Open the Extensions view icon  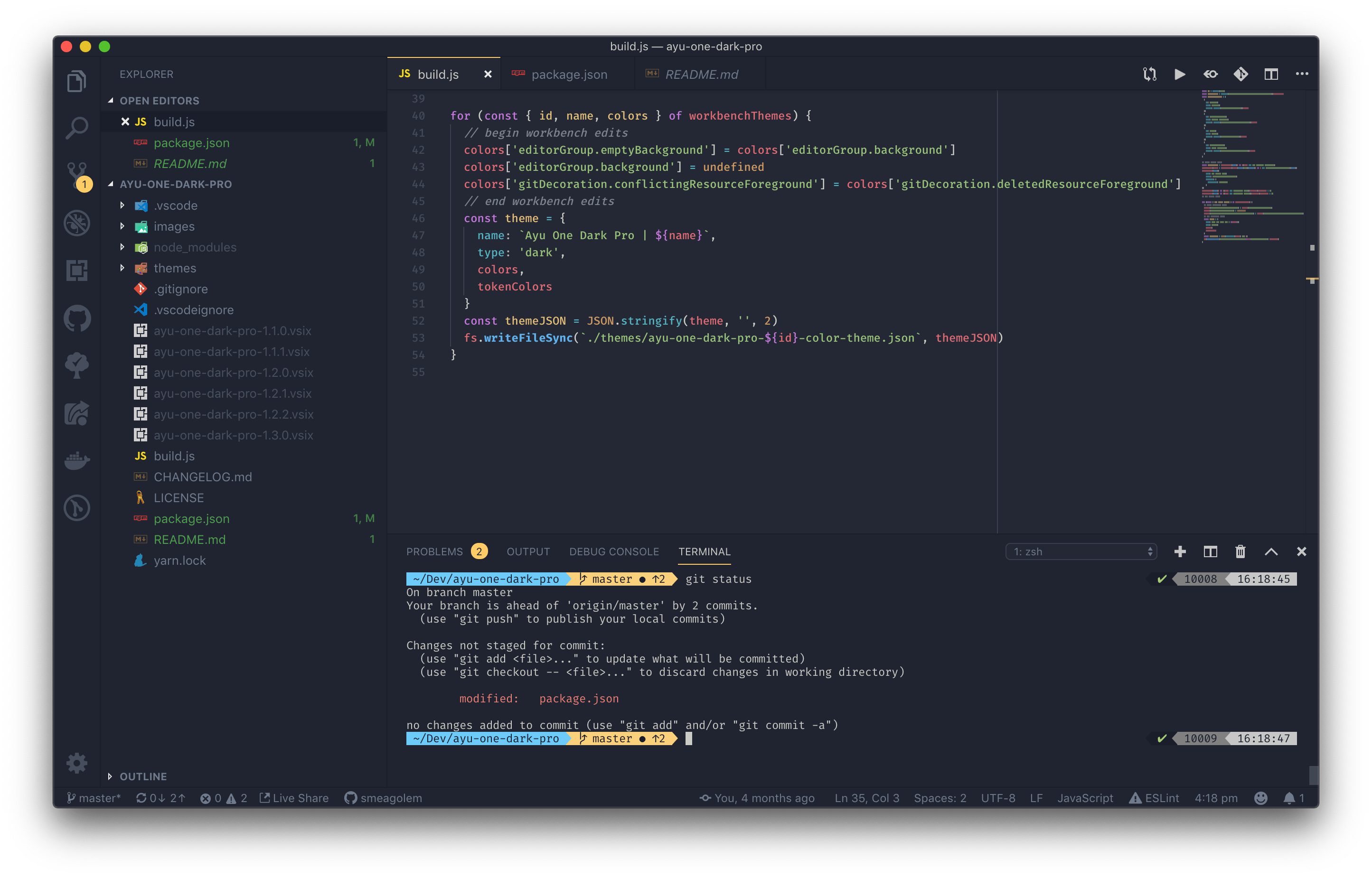(x=76, y=270)
